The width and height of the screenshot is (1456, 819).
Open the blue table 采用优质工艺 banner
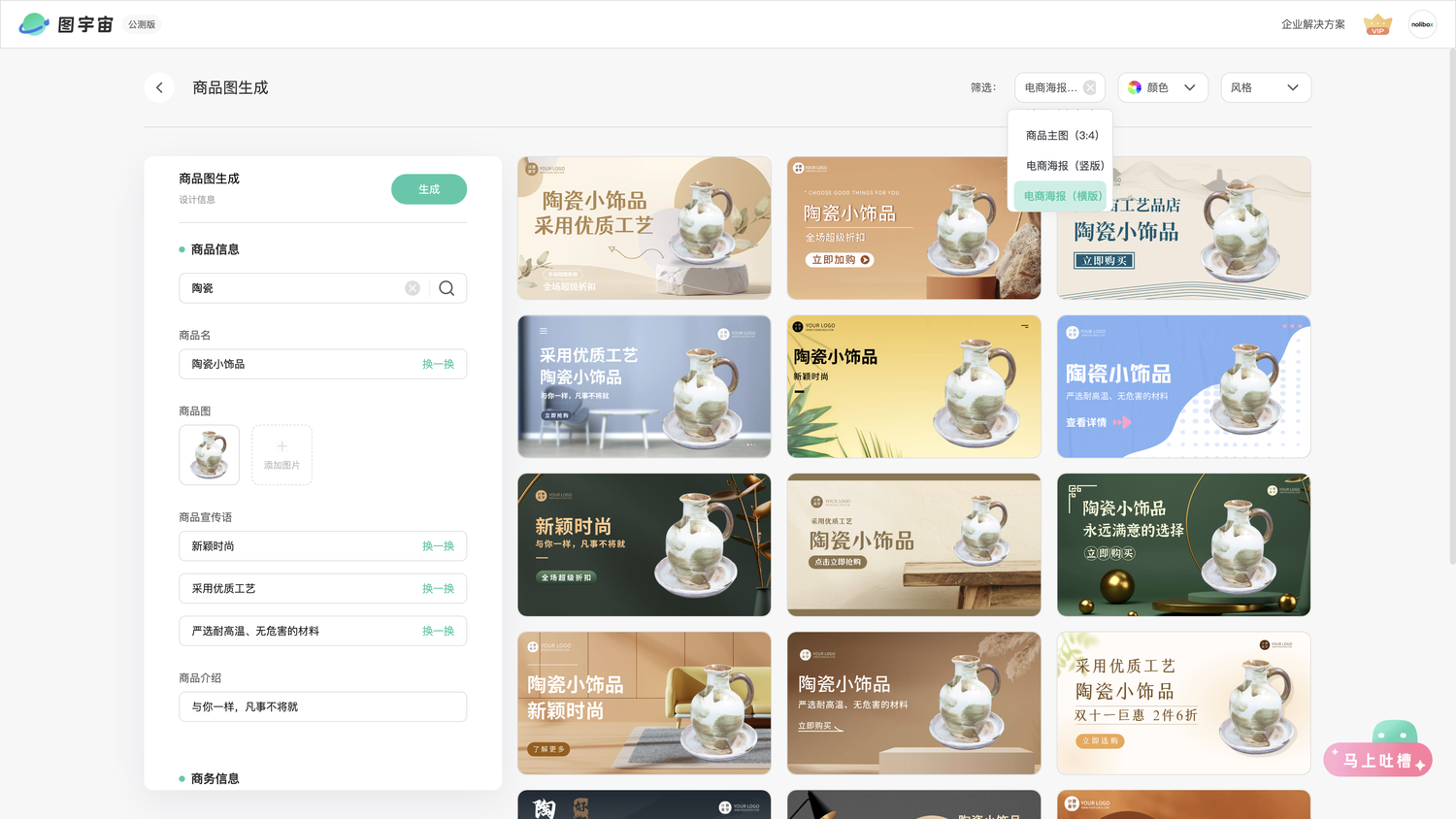click(645, 386)
